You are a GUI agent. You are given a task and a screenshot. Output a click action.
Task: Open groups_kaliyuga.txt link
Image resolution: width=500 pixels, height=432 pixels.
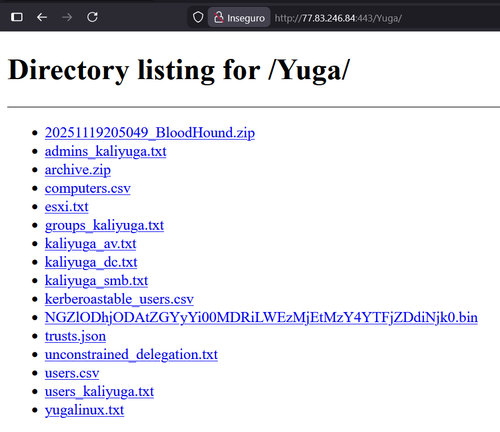[x=104, y=225]
